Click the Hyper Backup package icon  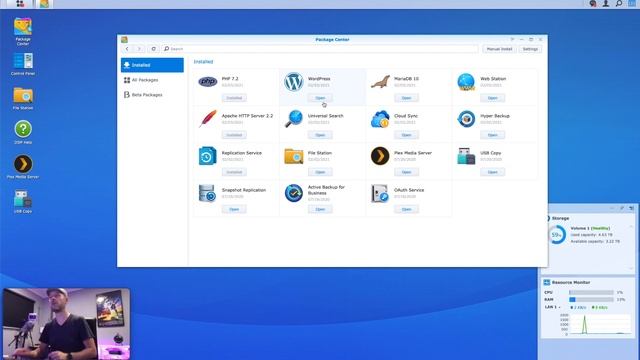point(466,119)
